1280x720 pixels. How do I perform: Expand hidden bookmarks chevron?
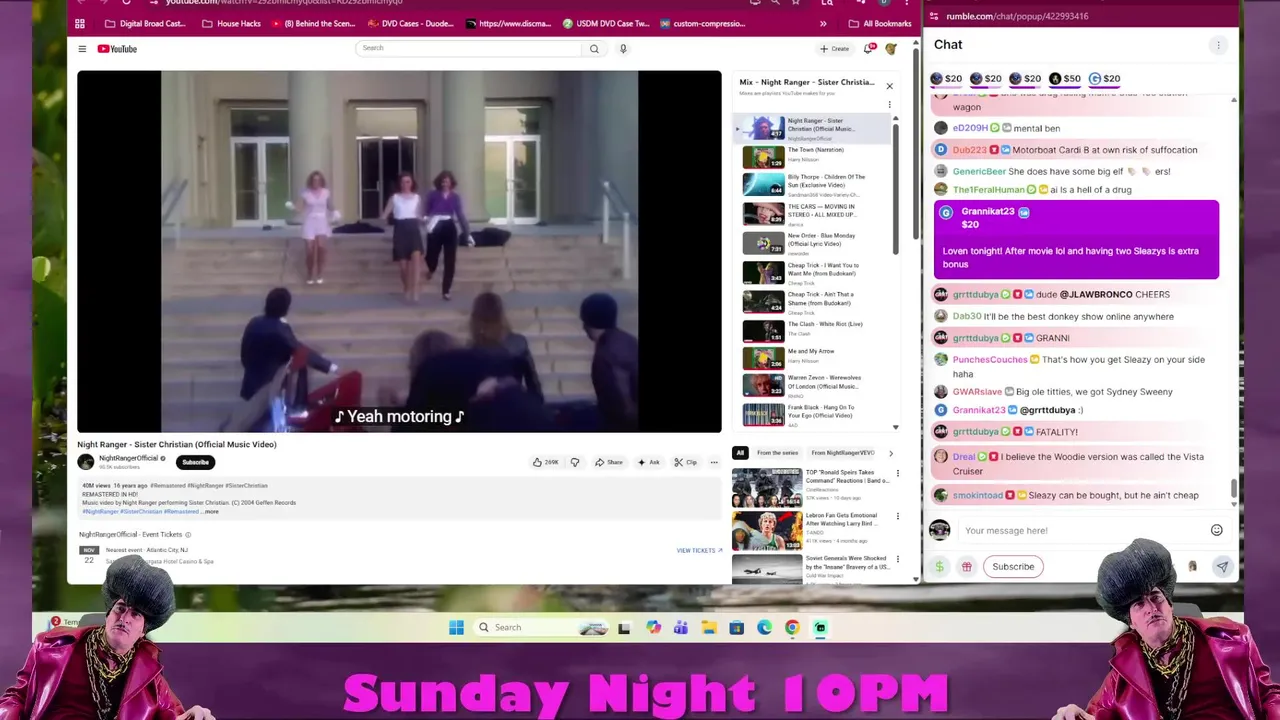pos(823,23)
